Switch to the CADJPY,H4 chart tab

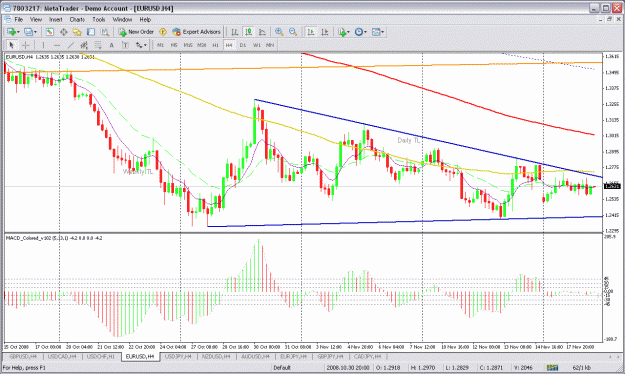coord(368,356)
